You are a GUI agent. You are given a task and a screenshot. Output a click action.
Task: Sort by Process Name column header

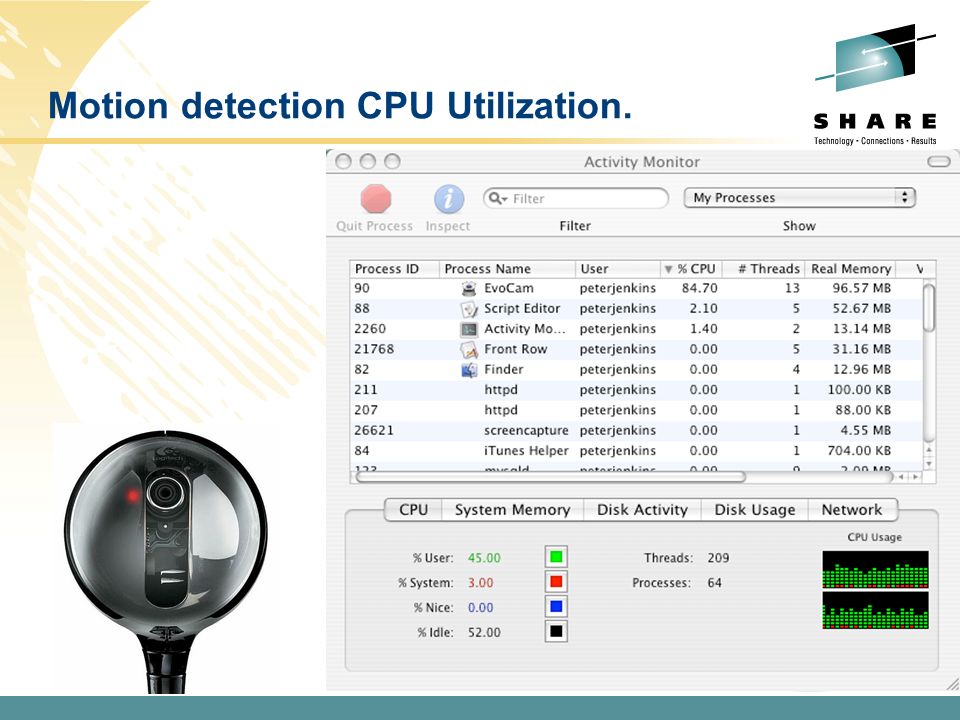pyautogui.click(x=507, y=269)
